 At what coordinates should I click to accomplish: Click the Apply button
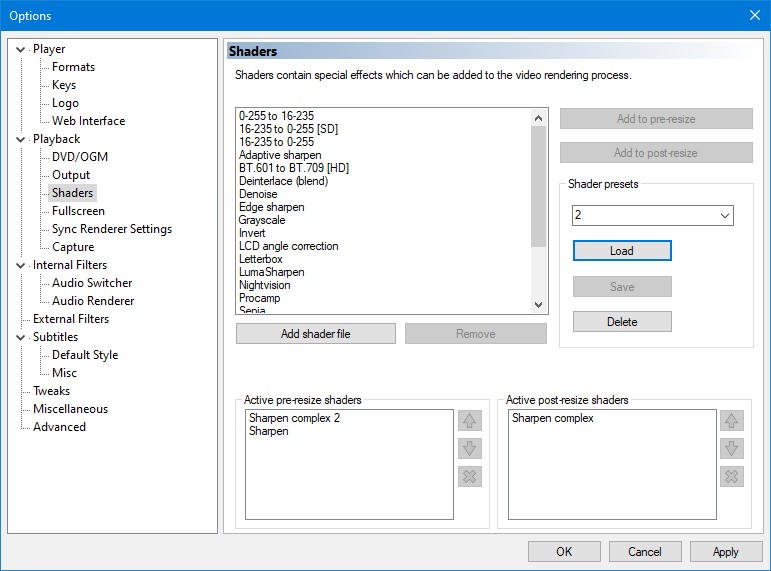[x=726, y=552]
